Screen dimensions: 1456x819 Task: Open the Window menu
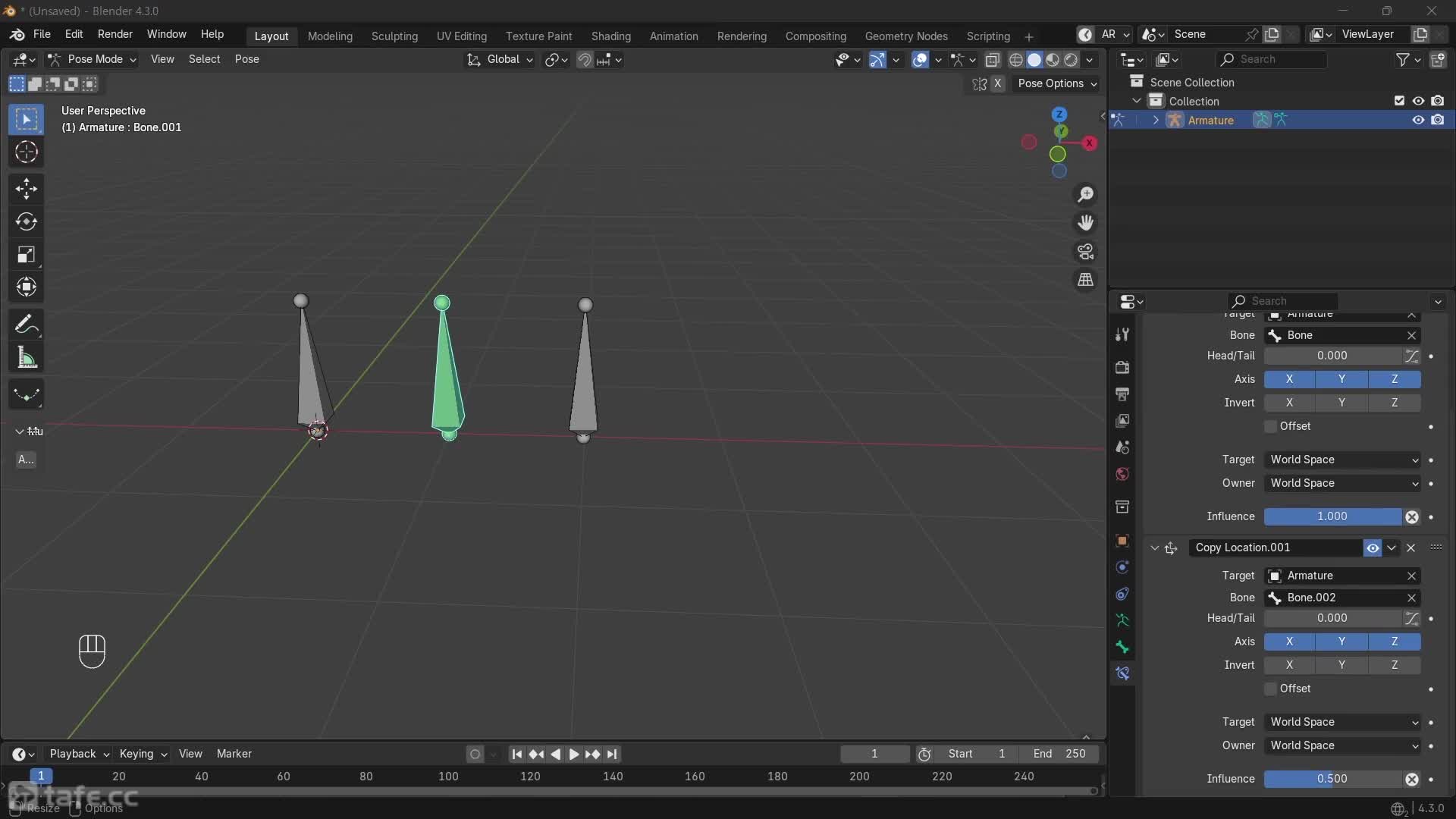click(x=166, y=35)
